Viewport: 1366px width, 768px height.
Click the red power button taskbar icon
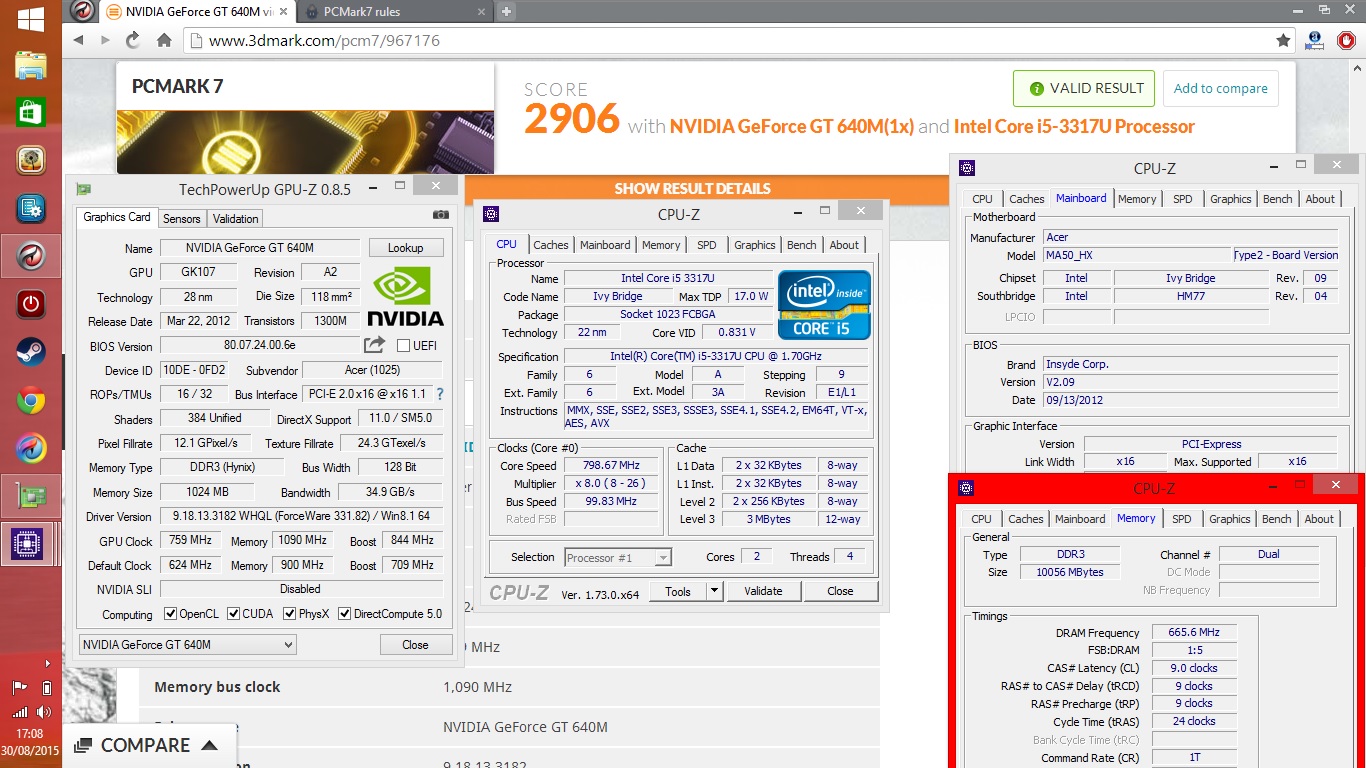point(31,304)
